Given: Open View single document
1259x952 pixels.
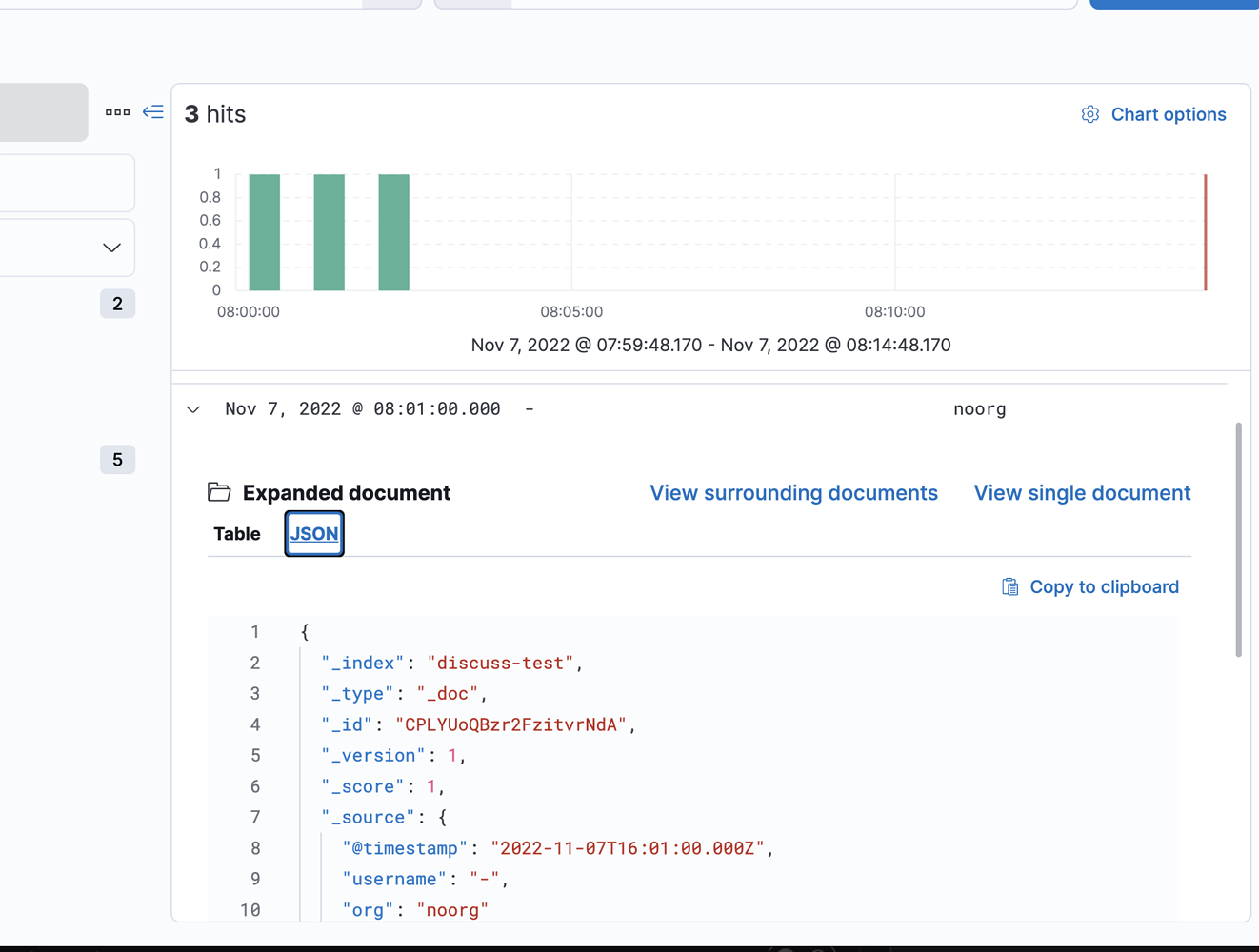Looking at the screenshot, I should click(1082, 492).
